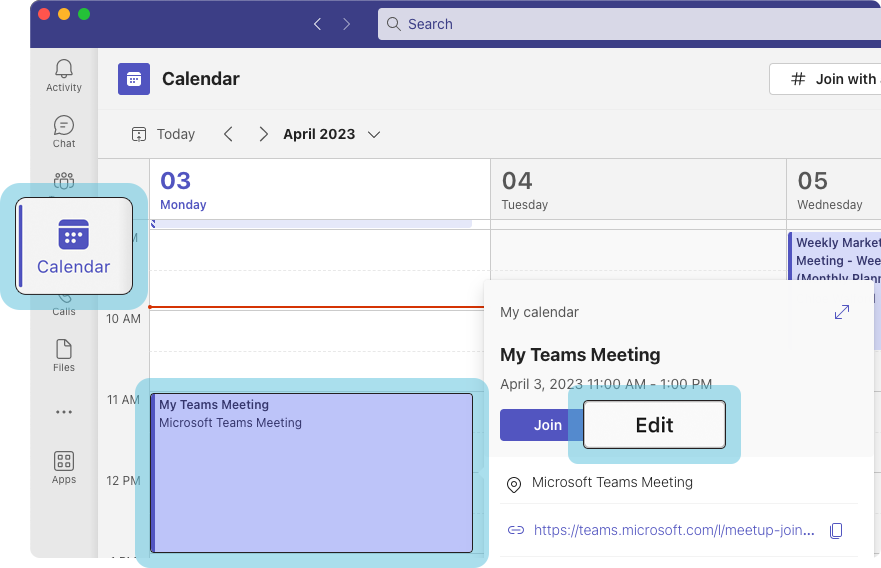Viewport: 881px width, 568px height.
Task: Show more apps ellipsis in sidebar
Action: coord(63,412)
